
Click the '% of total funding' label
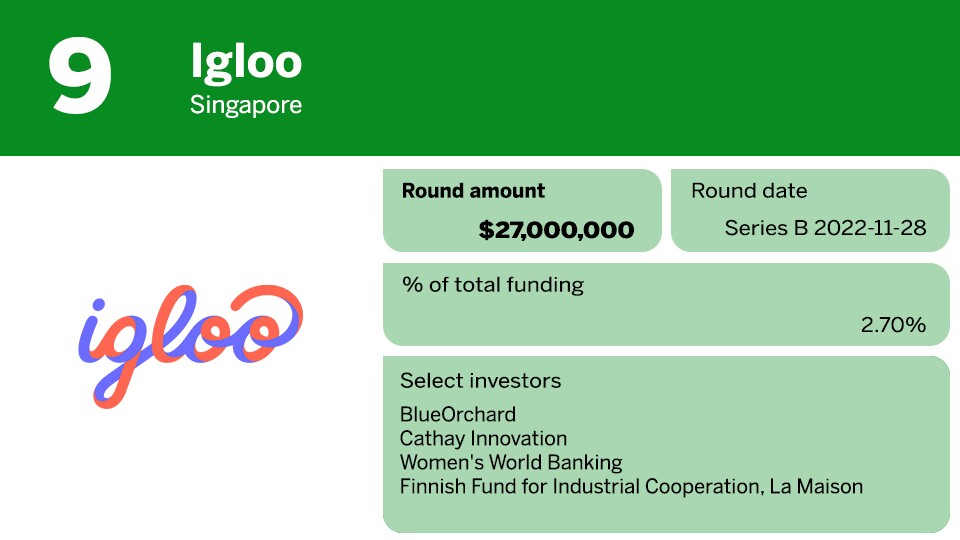492,285
